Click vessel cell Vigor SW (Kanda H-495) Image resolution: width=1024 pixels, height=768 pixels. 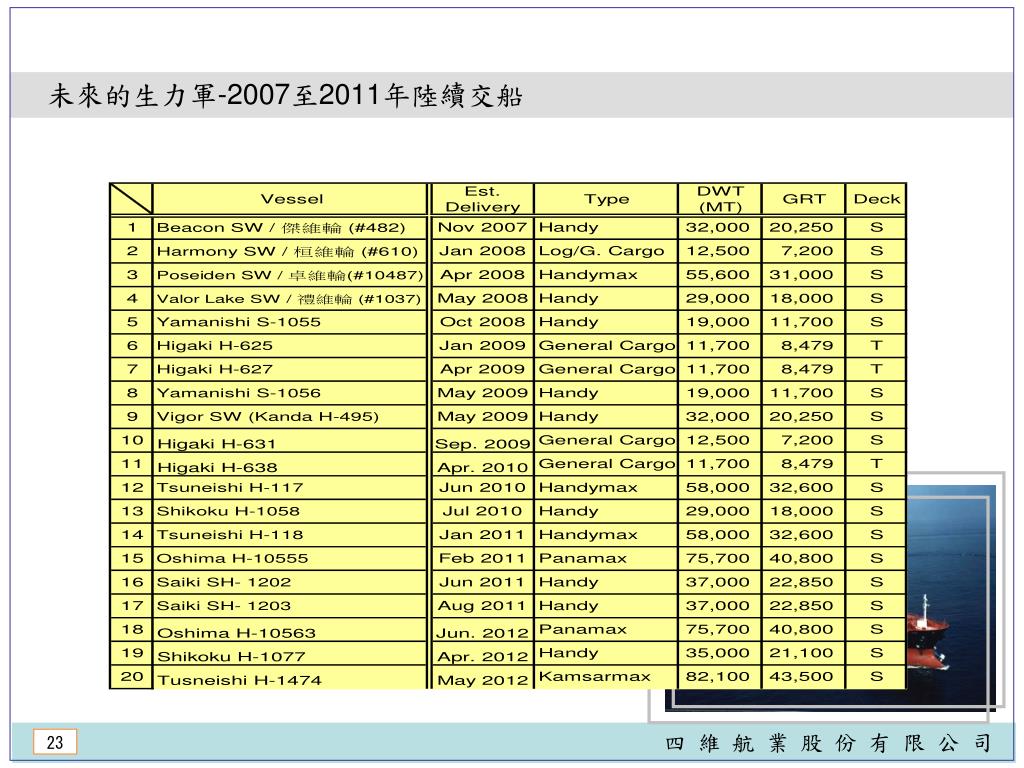[x=290, y=417]
